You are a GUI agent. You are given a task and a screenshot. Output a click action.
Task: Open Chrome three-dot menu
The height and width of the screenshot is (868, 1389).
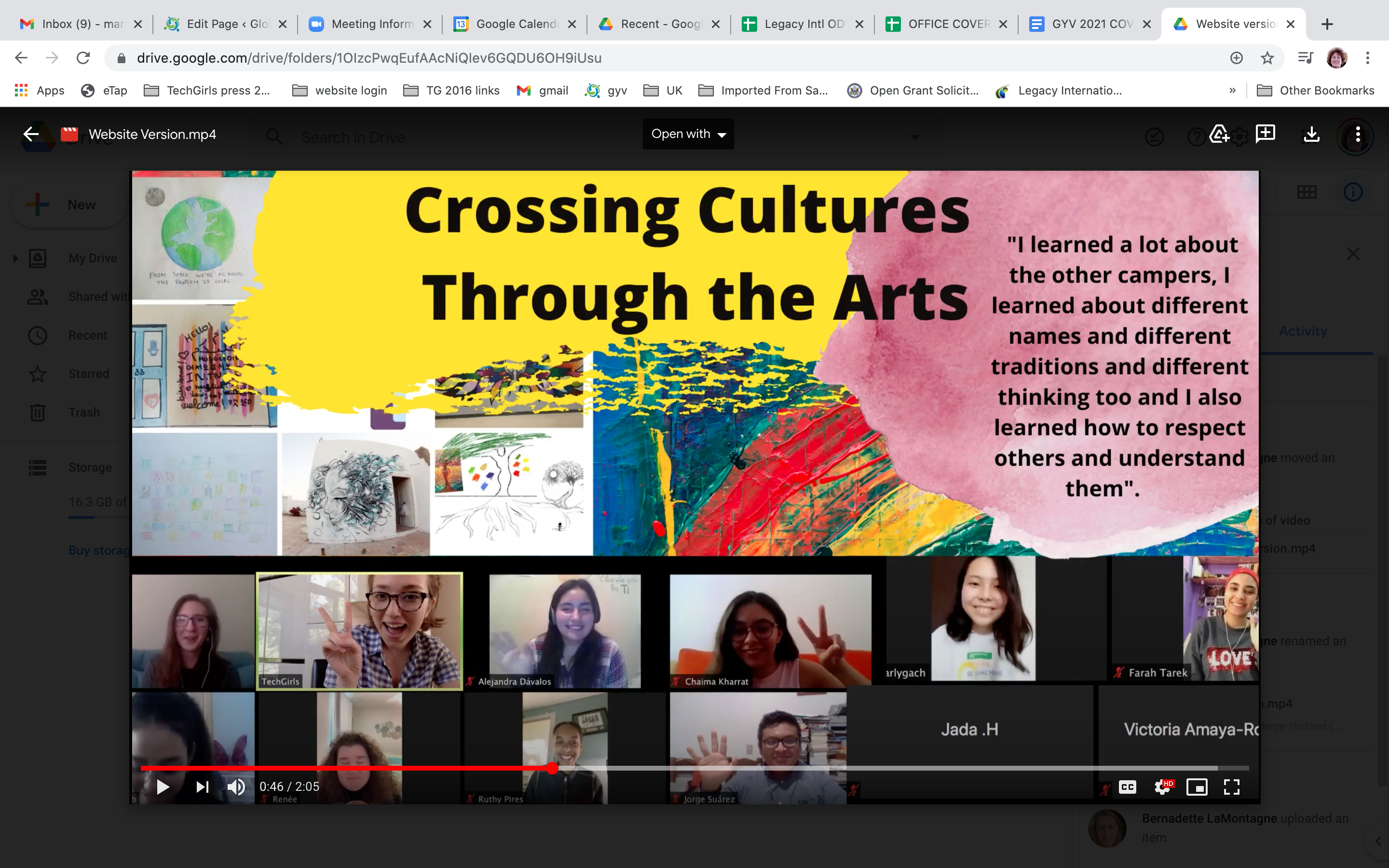pyautogui.click(x=1368, y=58)
